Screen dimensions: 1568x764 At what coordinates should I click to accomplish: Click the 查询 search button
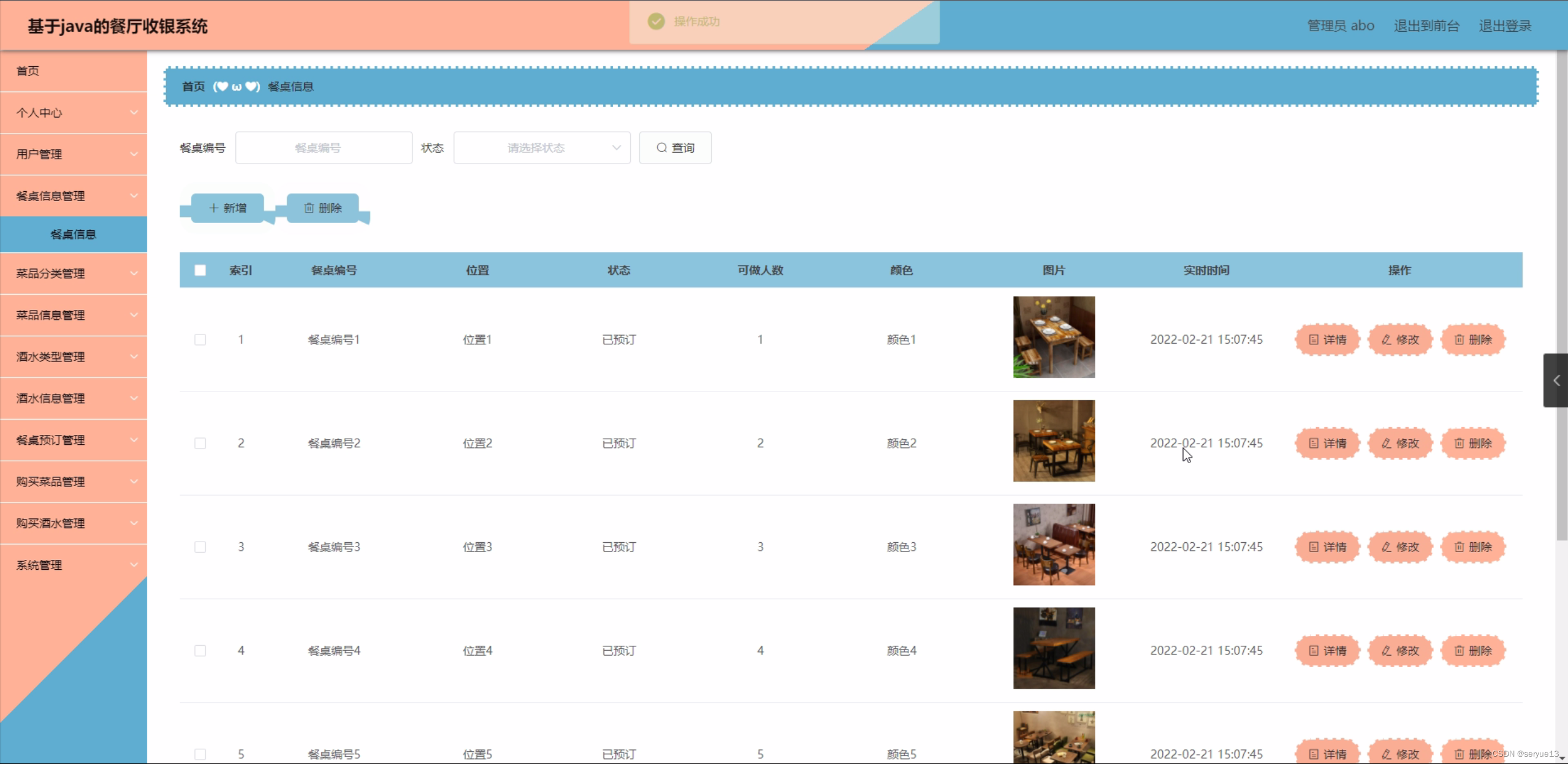[675, 148]
